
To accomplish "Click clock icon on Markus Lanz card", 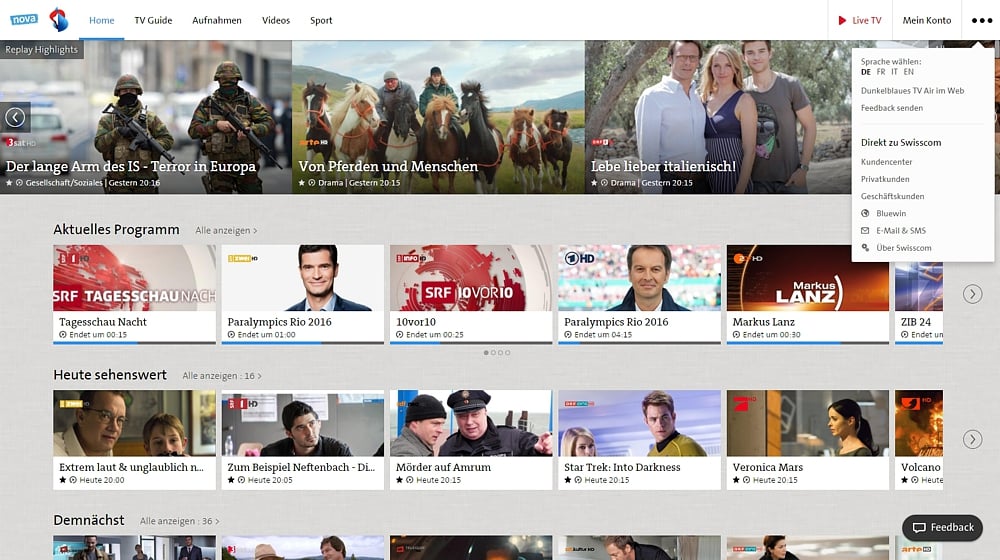I will pyautogui.click(x=736, y=334).
